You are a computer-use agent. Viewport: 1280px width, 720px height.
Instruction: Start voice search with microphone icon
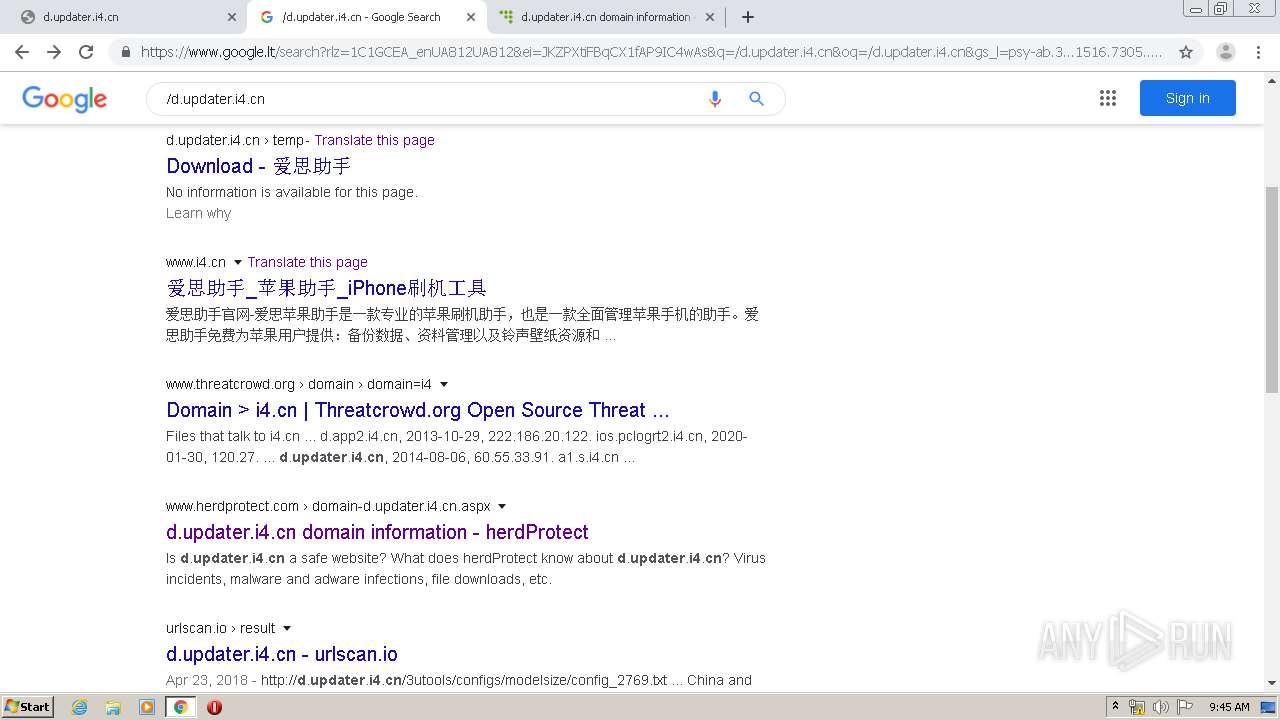coord(714,99)
